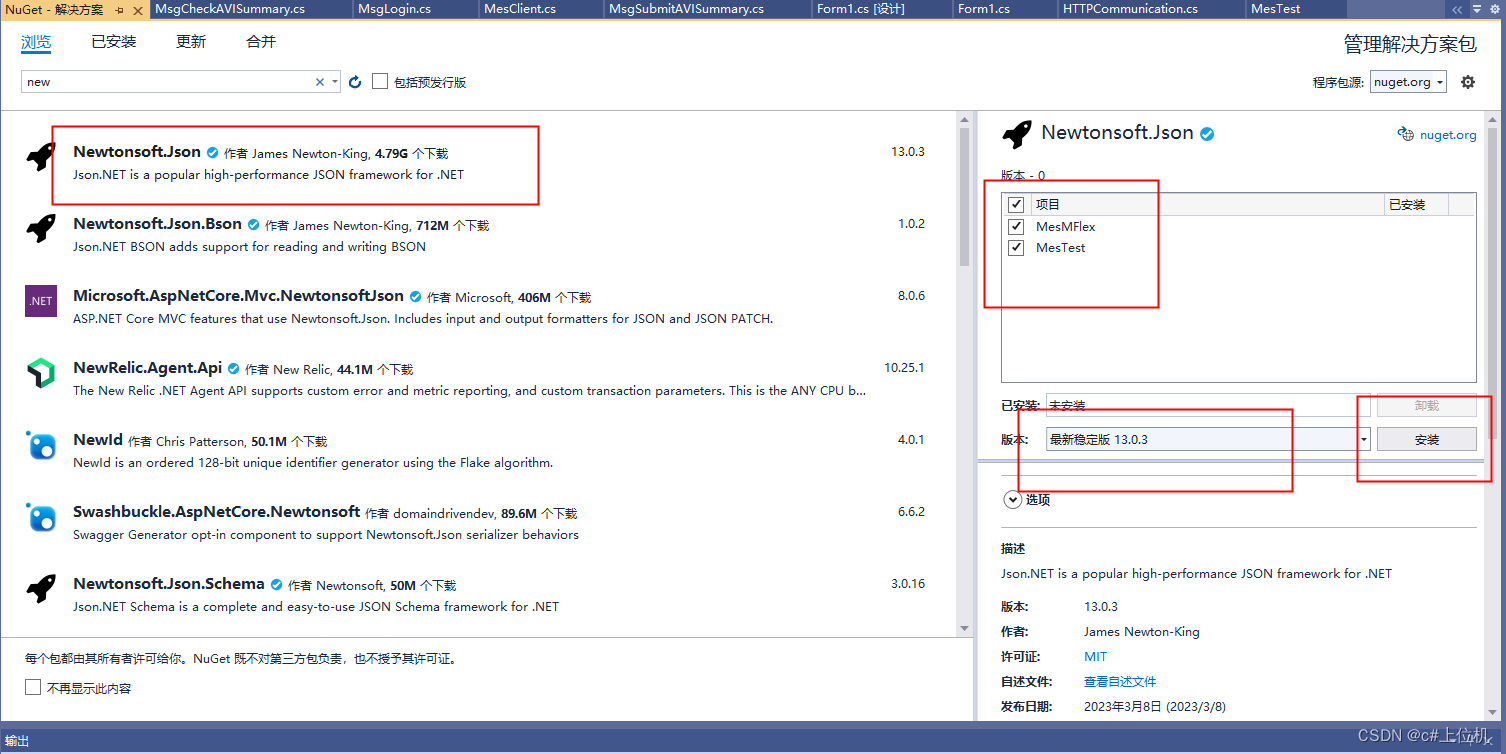This screenshot has height=754, width=1506.
Task: Click Microsoft.AspNetCore.Mvc.NewtonsoftJson .NET icon
Action: click(41, 301)
